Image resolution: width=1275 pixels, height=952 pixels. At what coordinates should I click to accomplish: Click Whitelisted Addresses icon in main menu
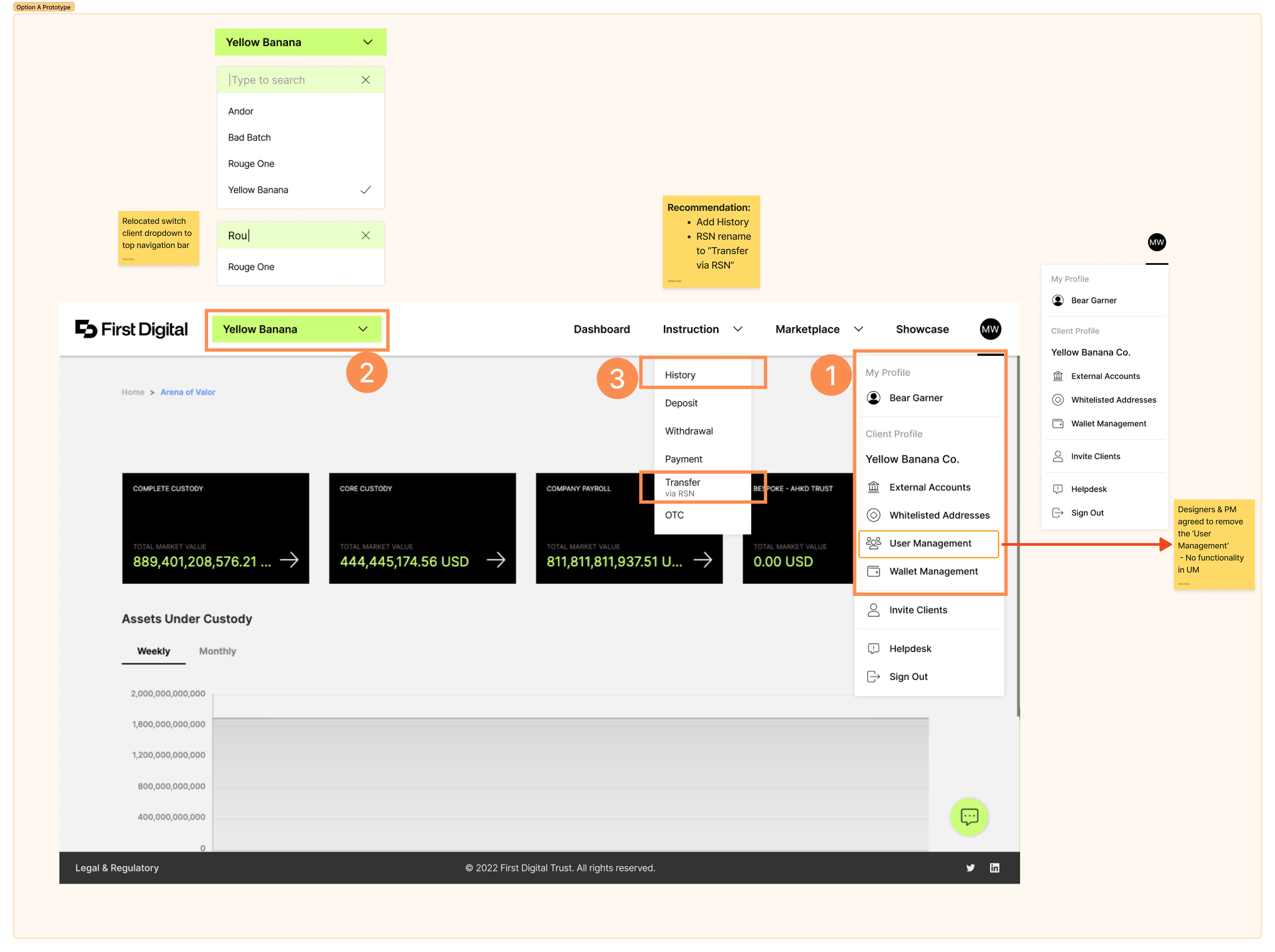tap(873, 515)
